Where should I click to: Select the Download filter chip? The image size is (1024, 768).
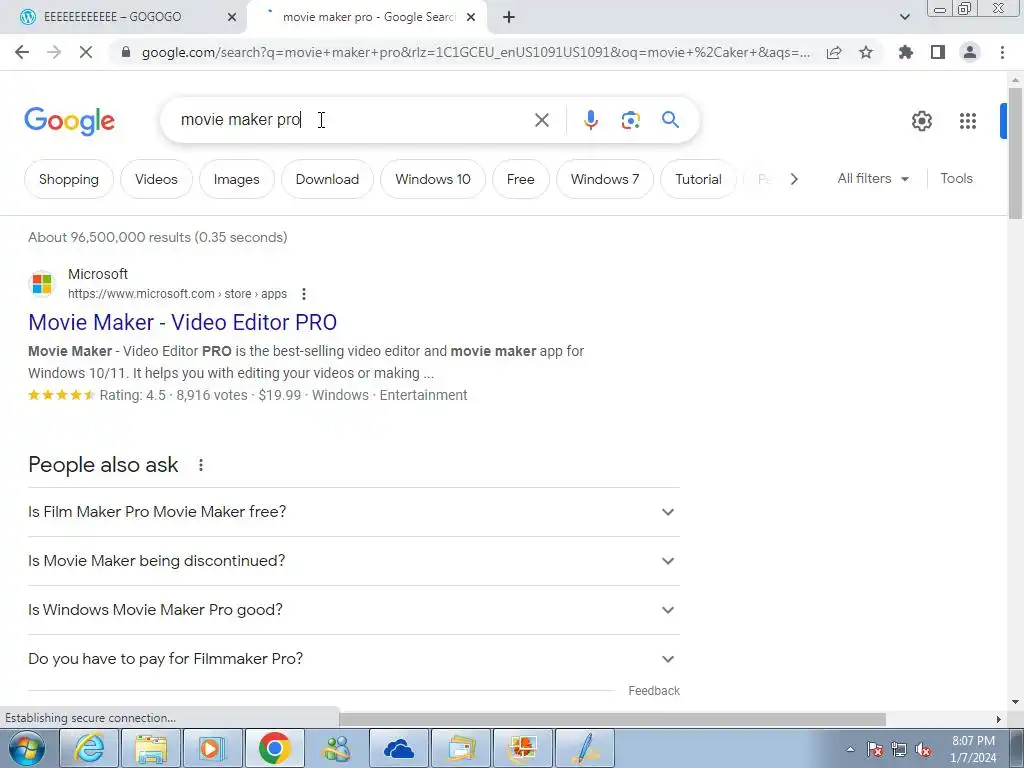point(327,179)
